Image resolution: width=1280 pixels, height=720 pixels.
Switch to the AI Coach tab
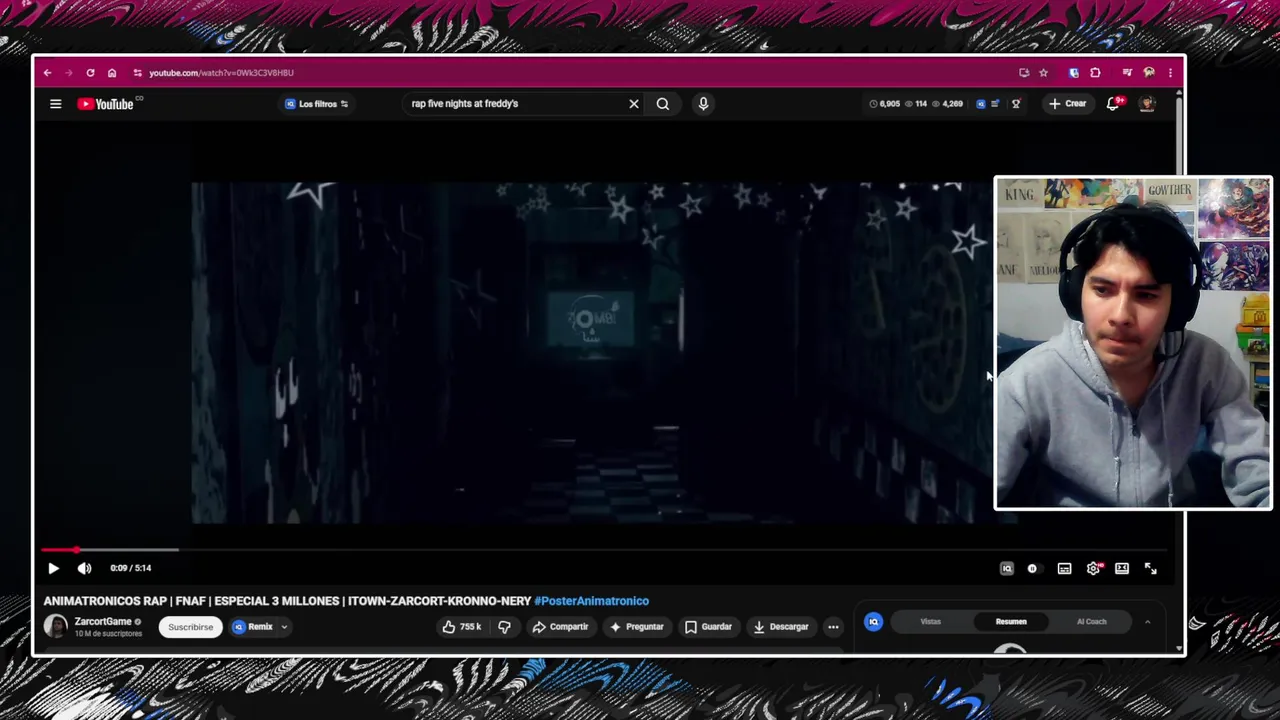(x=1092, y=622)
